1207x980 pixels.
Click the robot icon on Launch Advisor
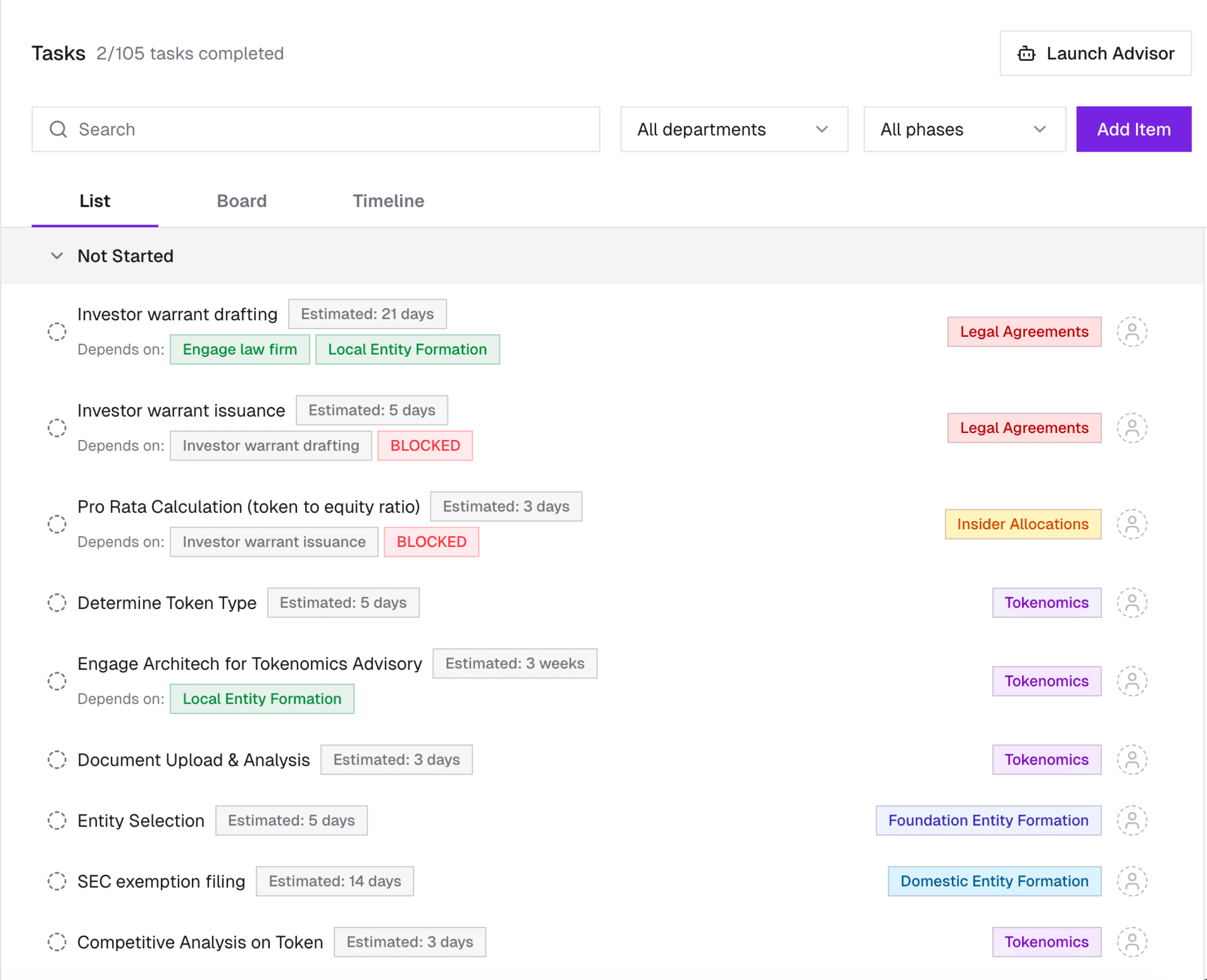(x=1026, y=53)
